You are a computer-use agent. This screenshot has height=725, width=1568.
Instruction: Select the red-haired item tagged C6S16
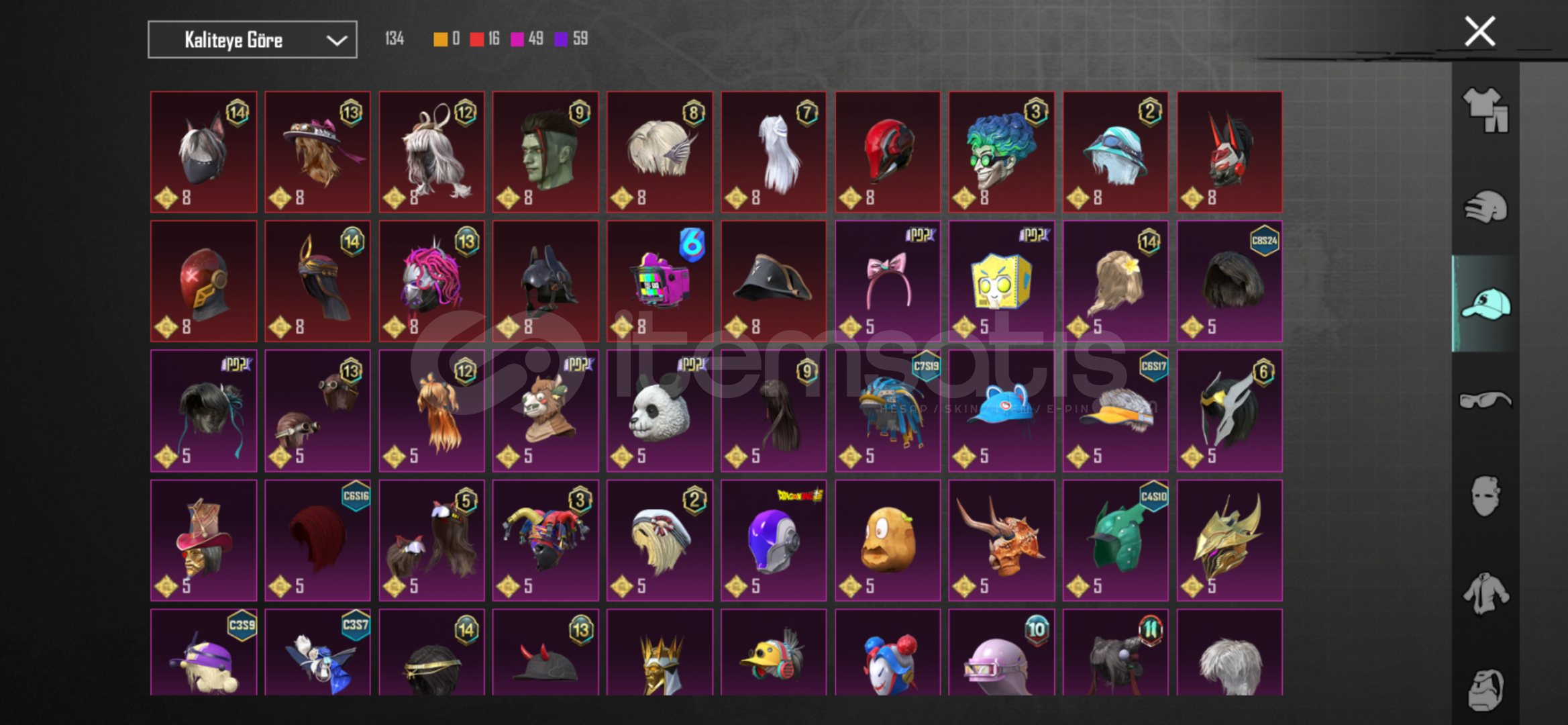317,540
